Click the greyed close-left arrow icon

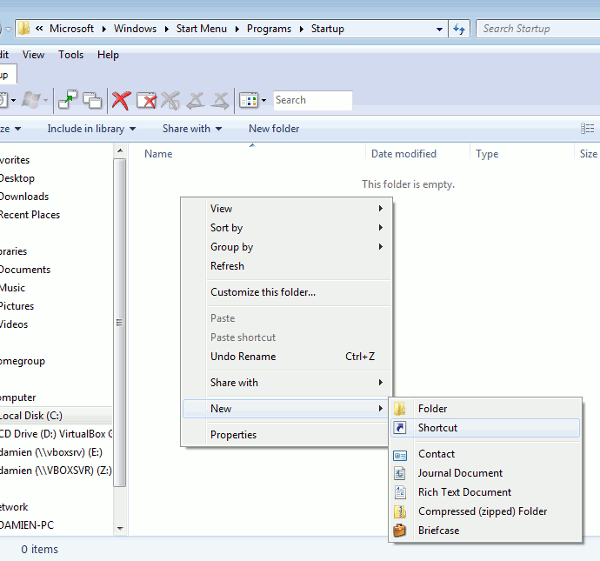pos(195,101)
